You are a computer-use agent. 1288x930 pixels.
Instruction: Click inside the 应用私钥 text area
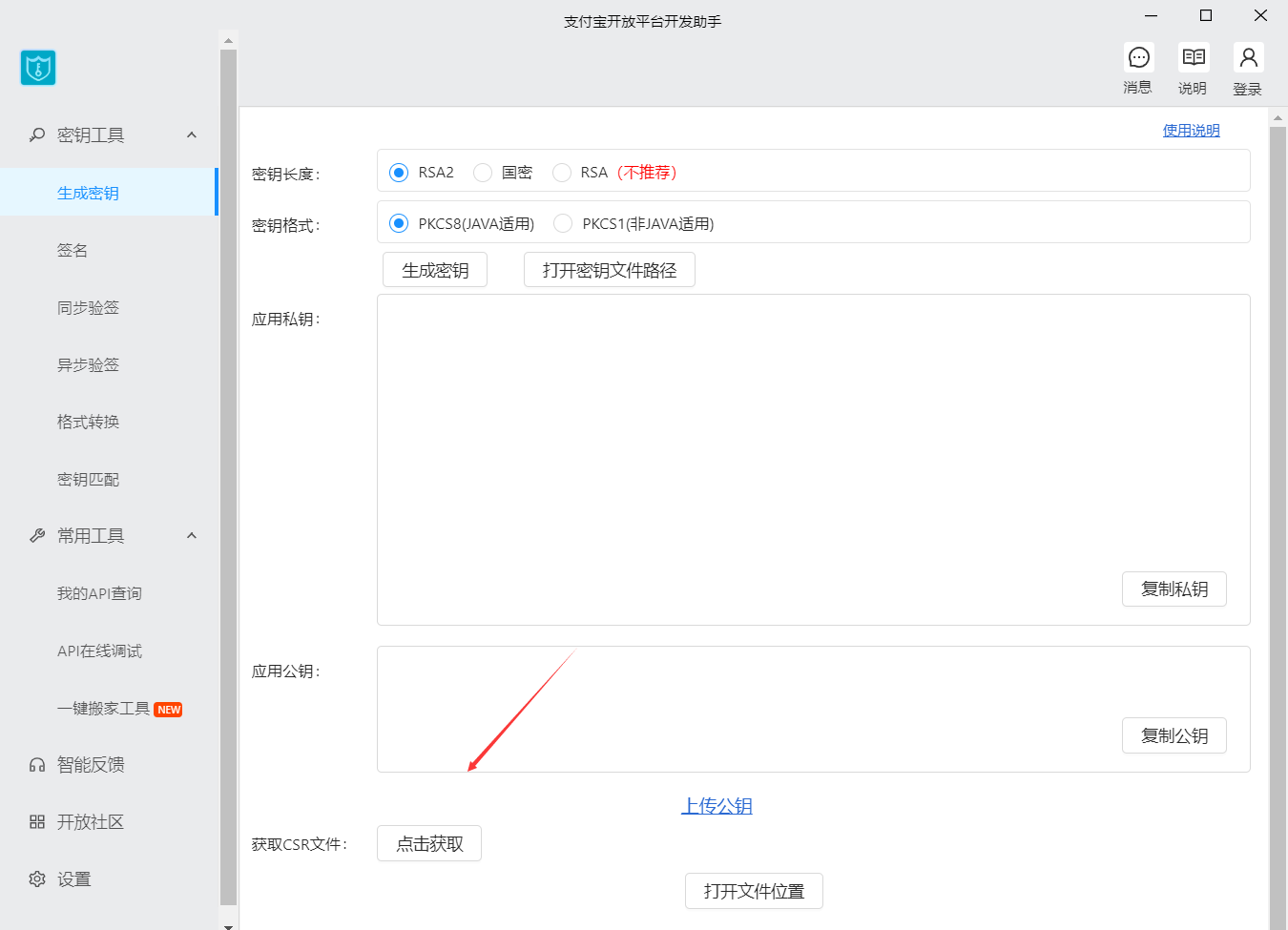pyautogui.click(x=814, y=460)
